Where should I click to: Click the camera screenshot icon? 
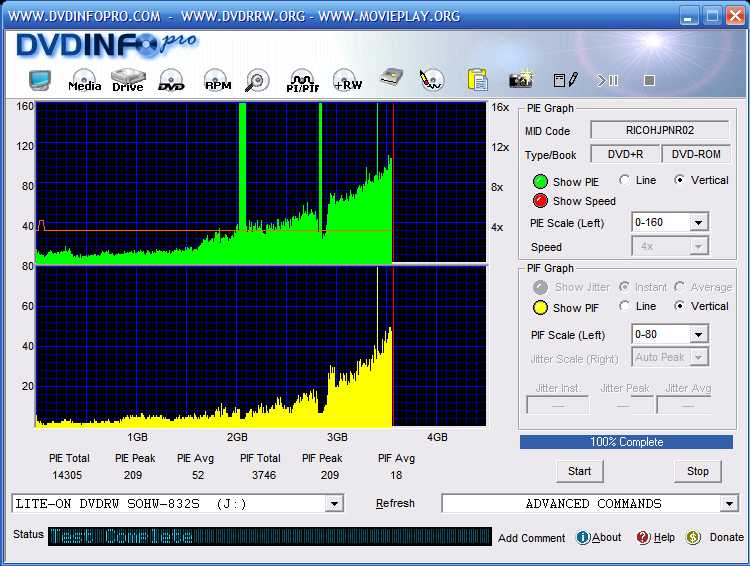pyautogui.click(x=520, y=80)
